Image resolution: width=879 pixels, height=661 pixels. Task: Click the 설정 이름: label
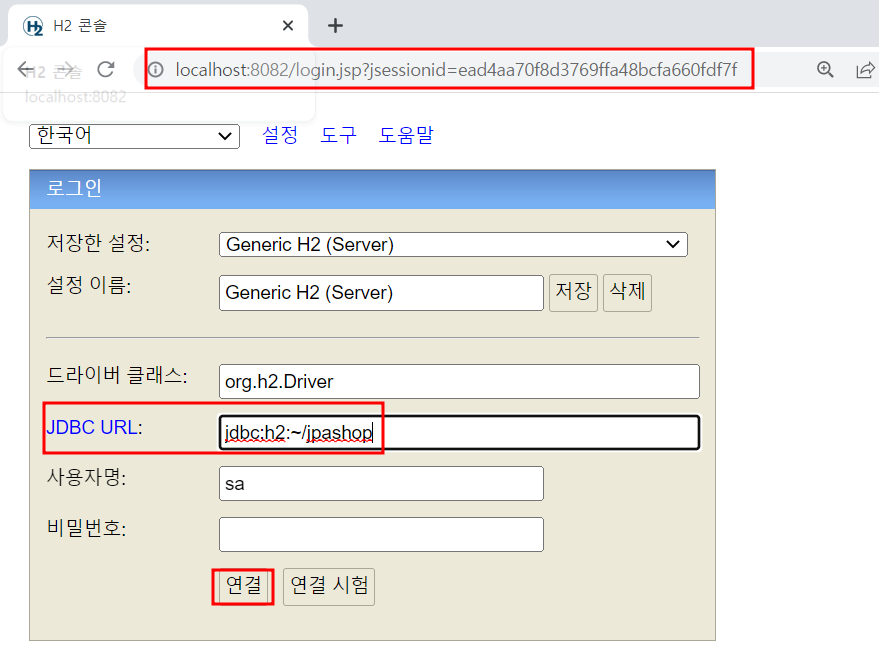89,285
